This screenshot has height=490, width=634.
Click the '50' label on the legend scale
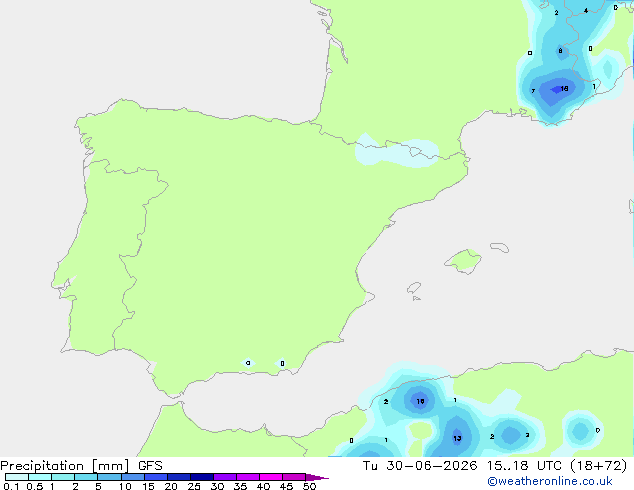coord(309,486)
